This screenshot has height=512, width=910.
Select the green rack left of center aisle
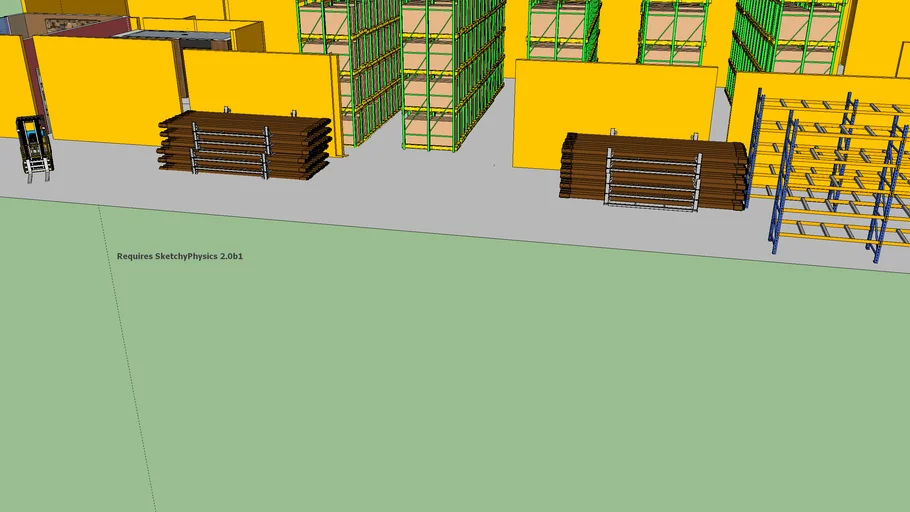pos(352,60)
